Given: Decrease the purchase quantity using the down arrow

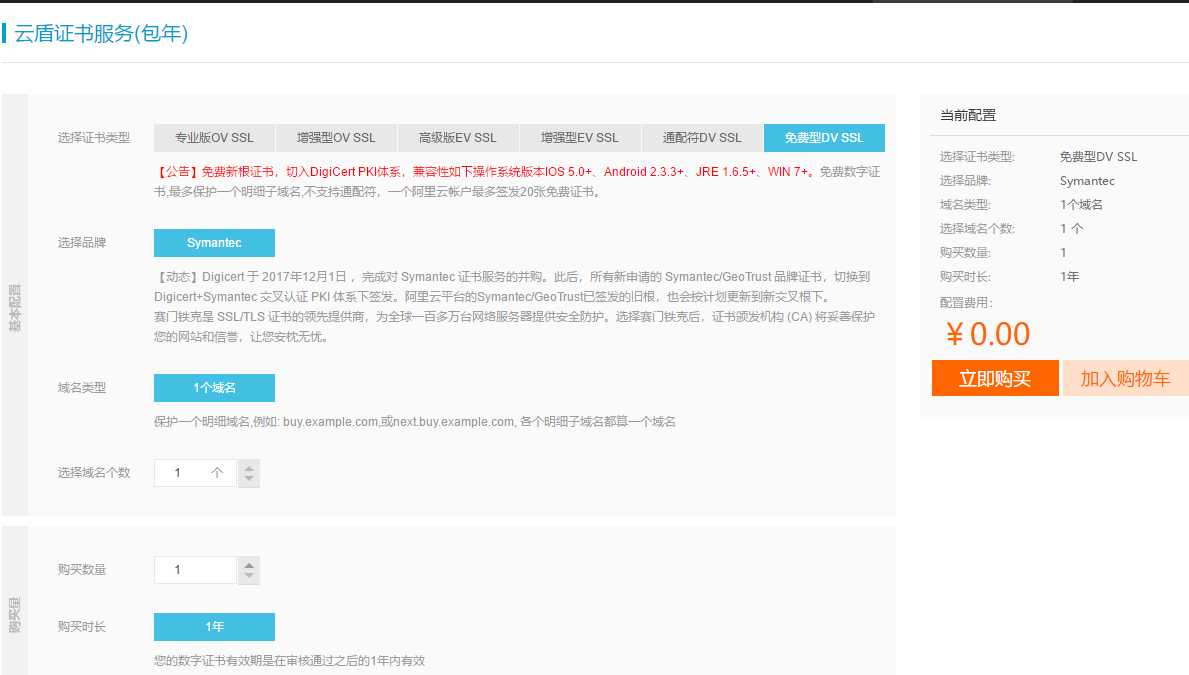Looking at the screenshot, I should click(x=248, y=574).
